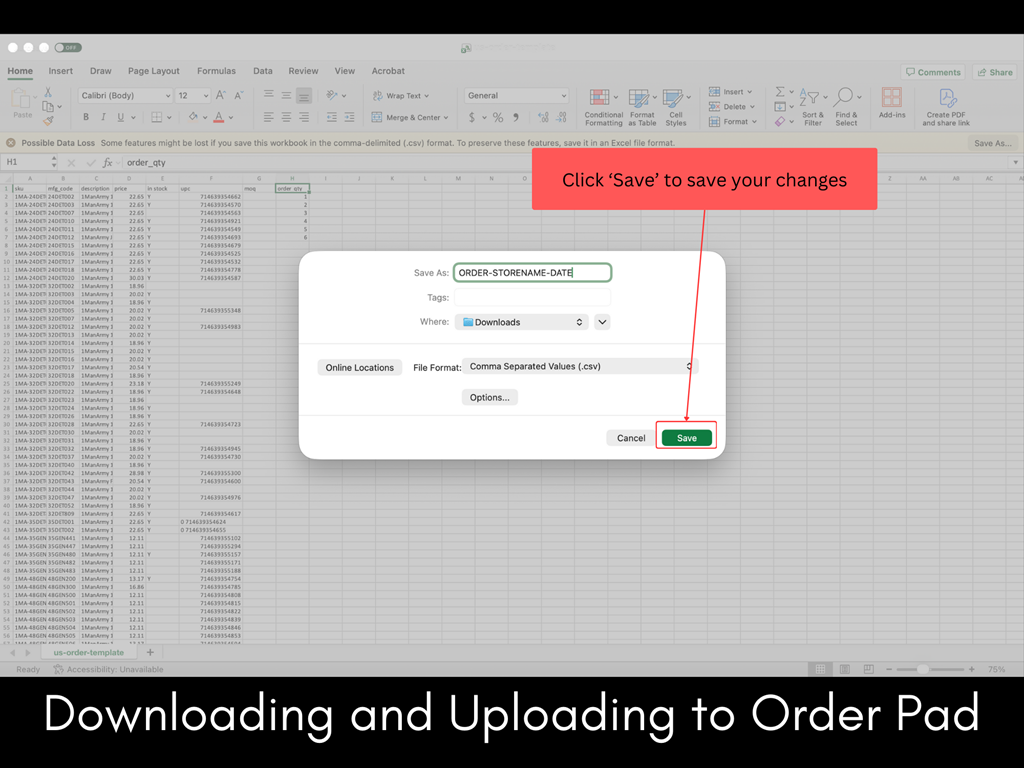Open the Where folder dropdown showing Downloads
The width and height of the screenshot is (1024, 768).
[x=521, y=322]
